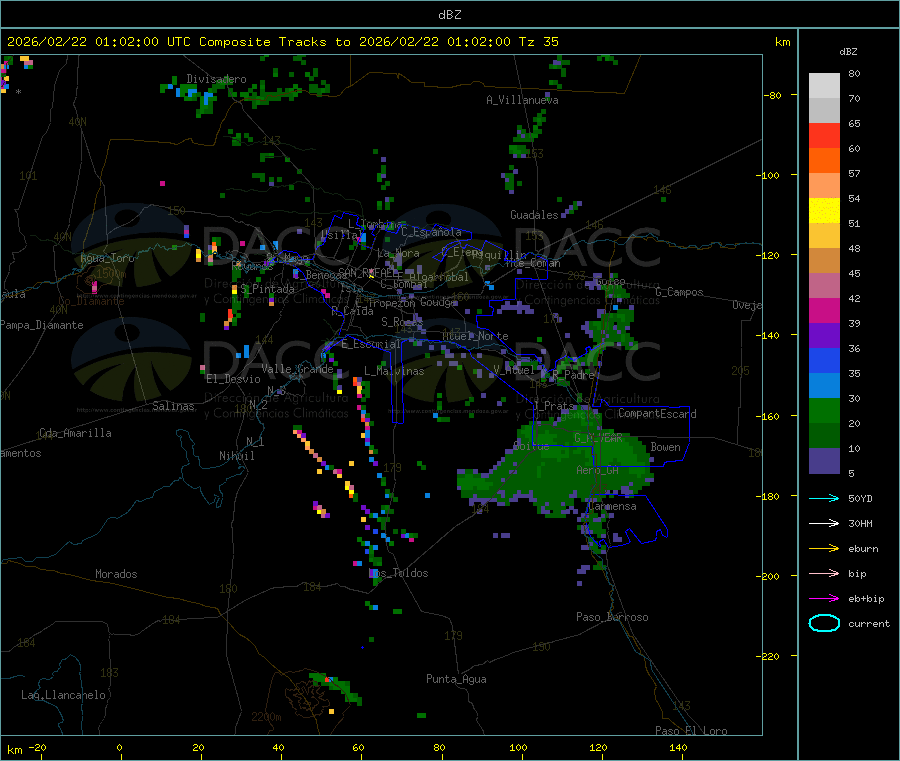Screen dimensions: 900x761
Task: Select the purple 36-39 dBZ swatch
Action: point(824,336)
